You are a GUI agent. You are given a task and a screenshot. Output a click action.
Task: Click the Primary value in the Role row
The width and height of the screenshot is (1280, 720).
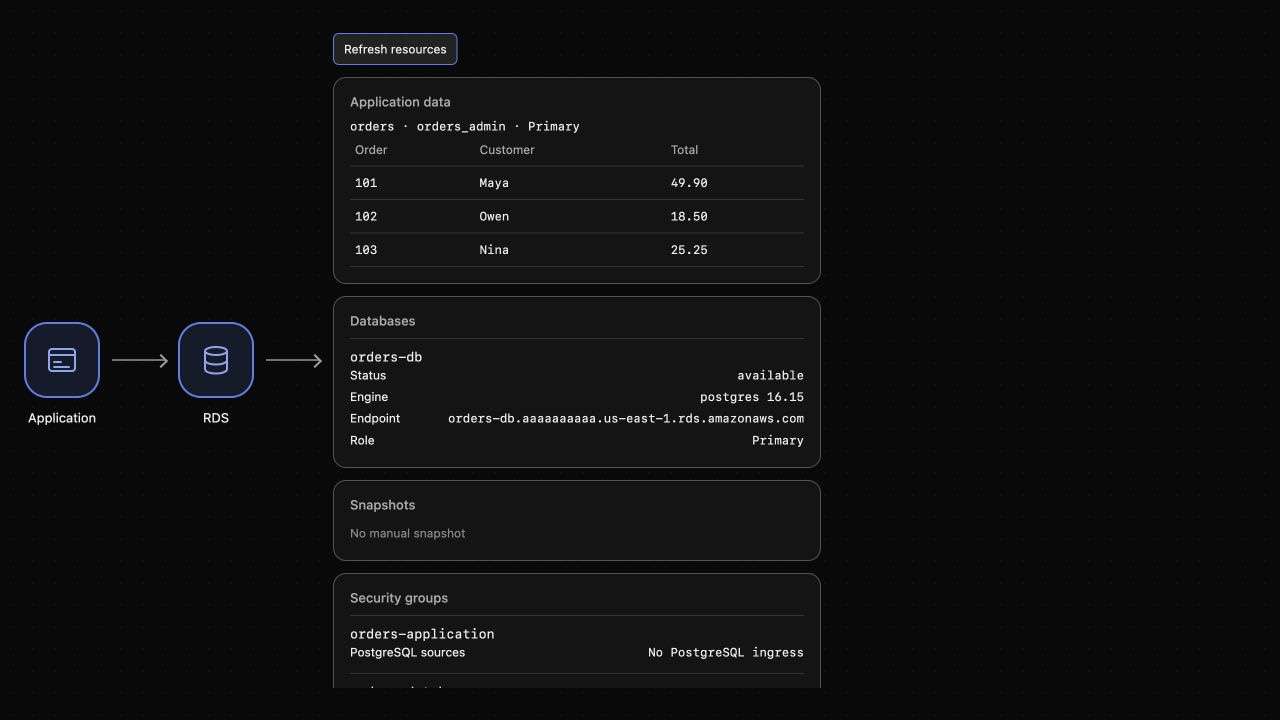[778, 441]
